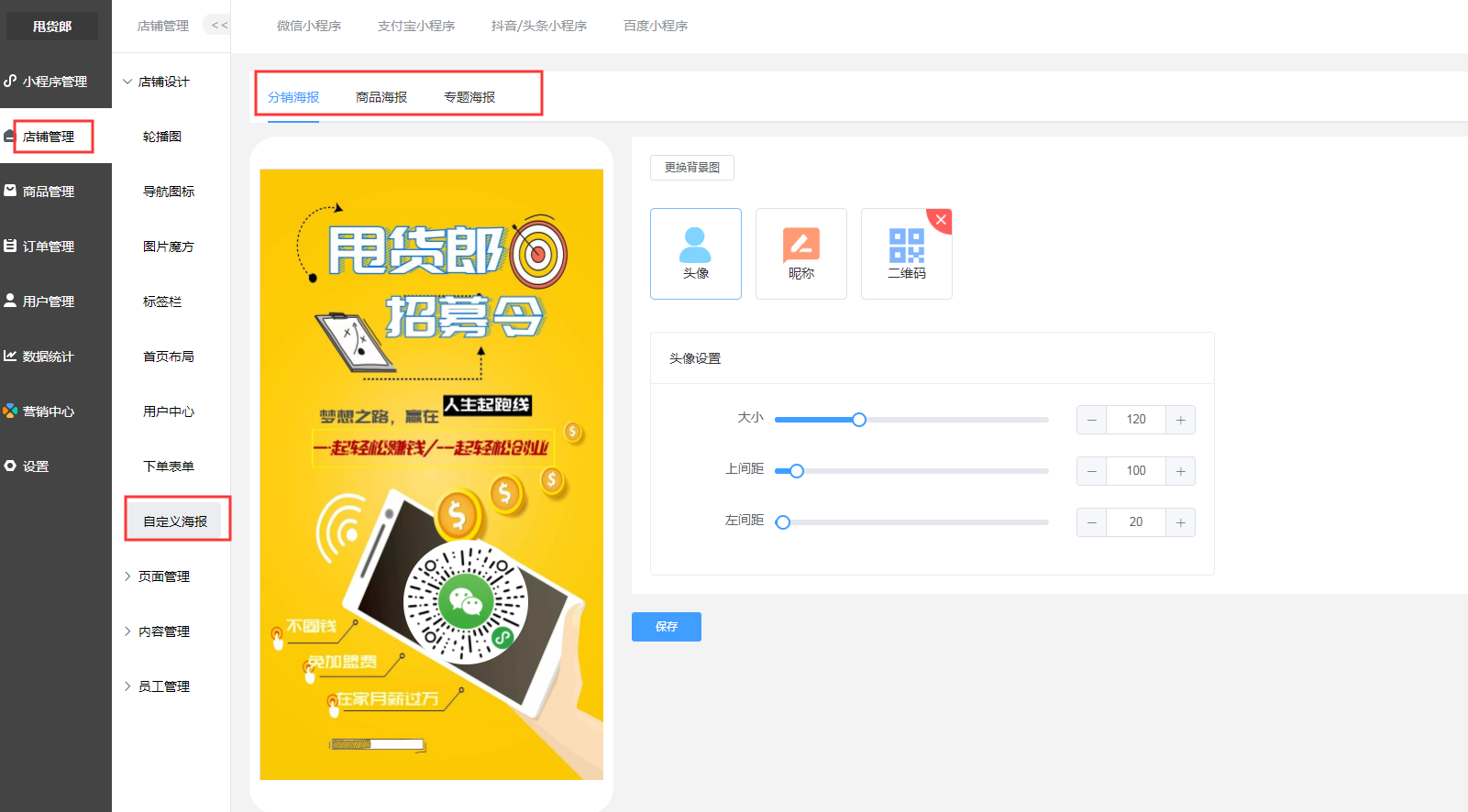Open the 百度小程序 tab

tap(656, 26)
